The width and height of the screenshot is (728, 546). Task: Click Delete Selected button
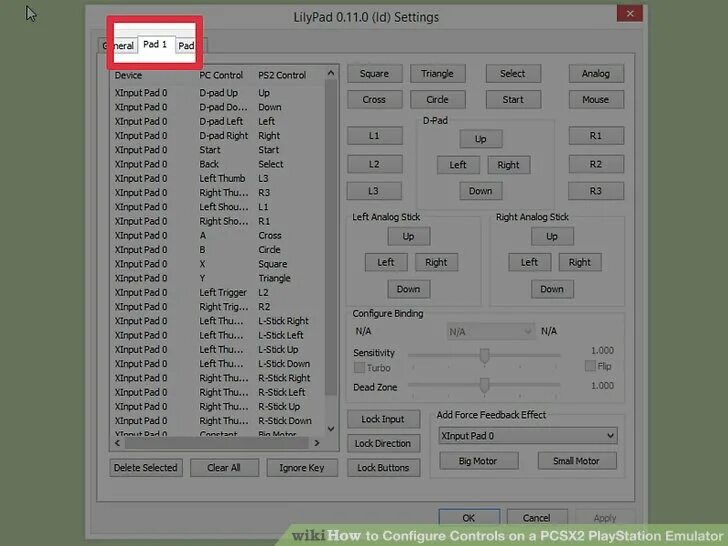146,468
